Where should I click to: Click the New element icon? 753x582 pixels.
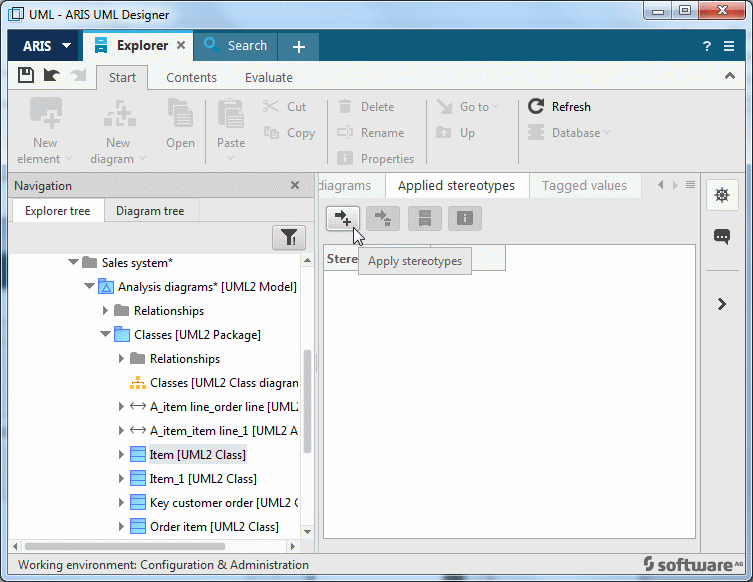[46, 113]
